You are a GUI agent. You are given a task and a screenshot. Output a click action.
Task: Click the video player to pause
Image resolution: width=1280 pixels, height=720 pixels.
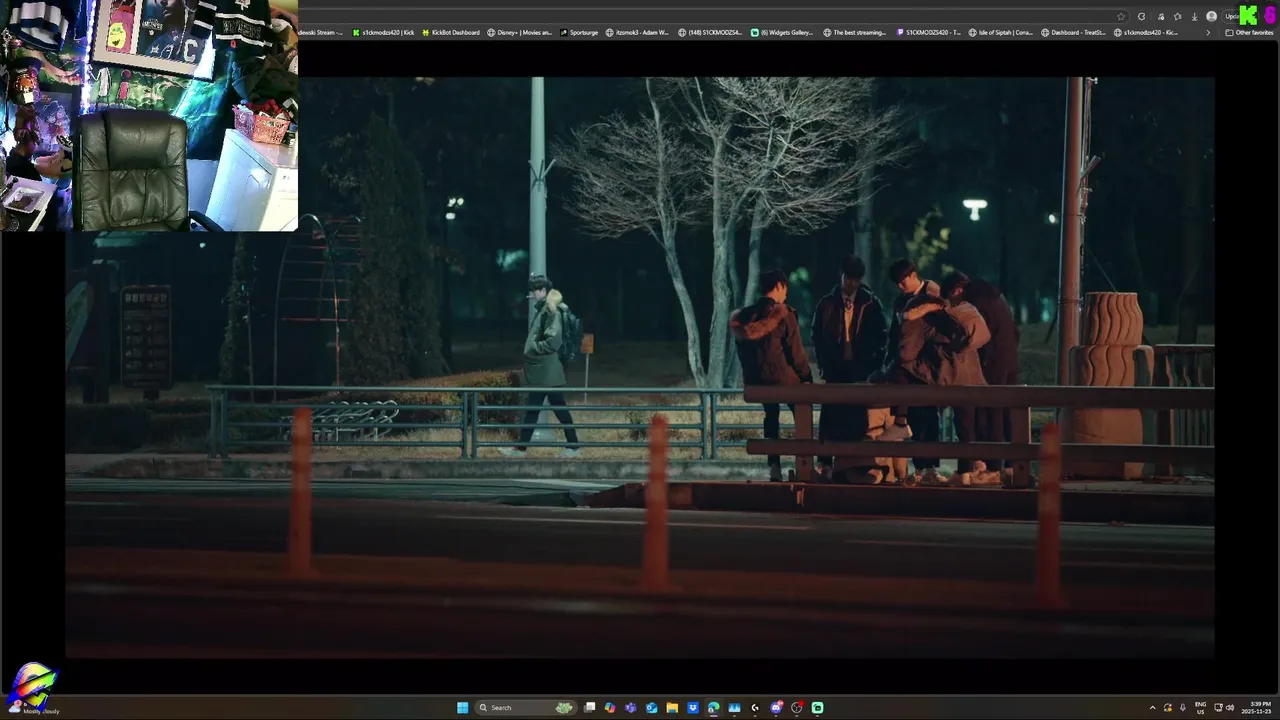[x=640, y=367]
